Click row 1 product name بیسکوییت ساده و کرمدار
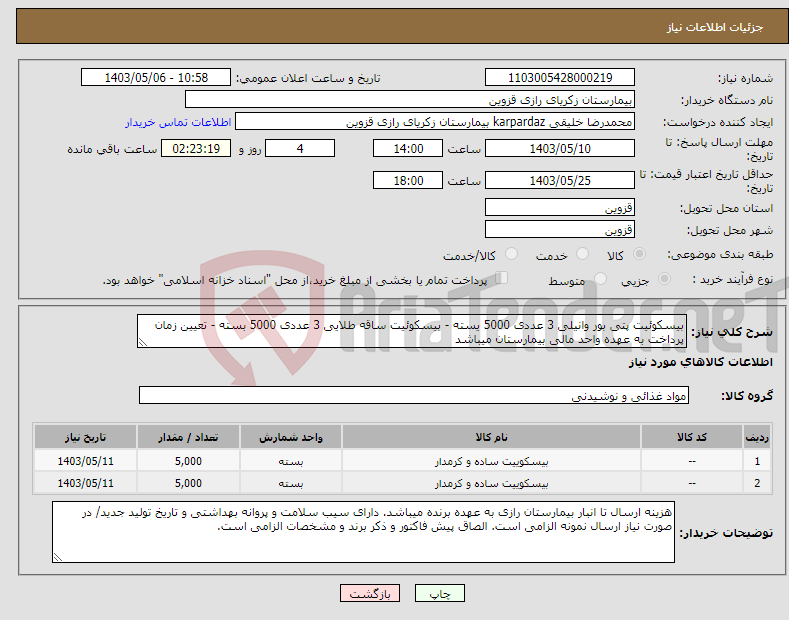 491,461
